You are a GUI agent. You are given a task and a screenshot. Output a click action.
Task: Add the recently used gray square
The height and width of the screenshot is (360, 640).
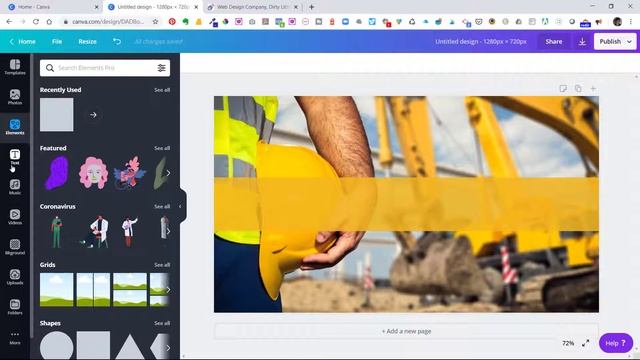57,115
